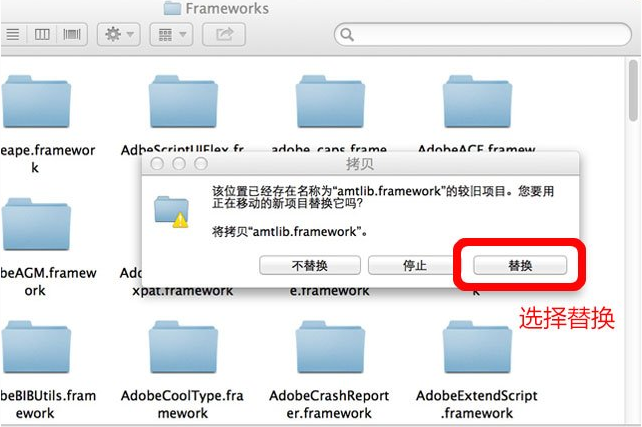Click the 不替换 (Don't Replace) button
The width and height of the screenshot is (642, 427).
[x=310, y=266]
